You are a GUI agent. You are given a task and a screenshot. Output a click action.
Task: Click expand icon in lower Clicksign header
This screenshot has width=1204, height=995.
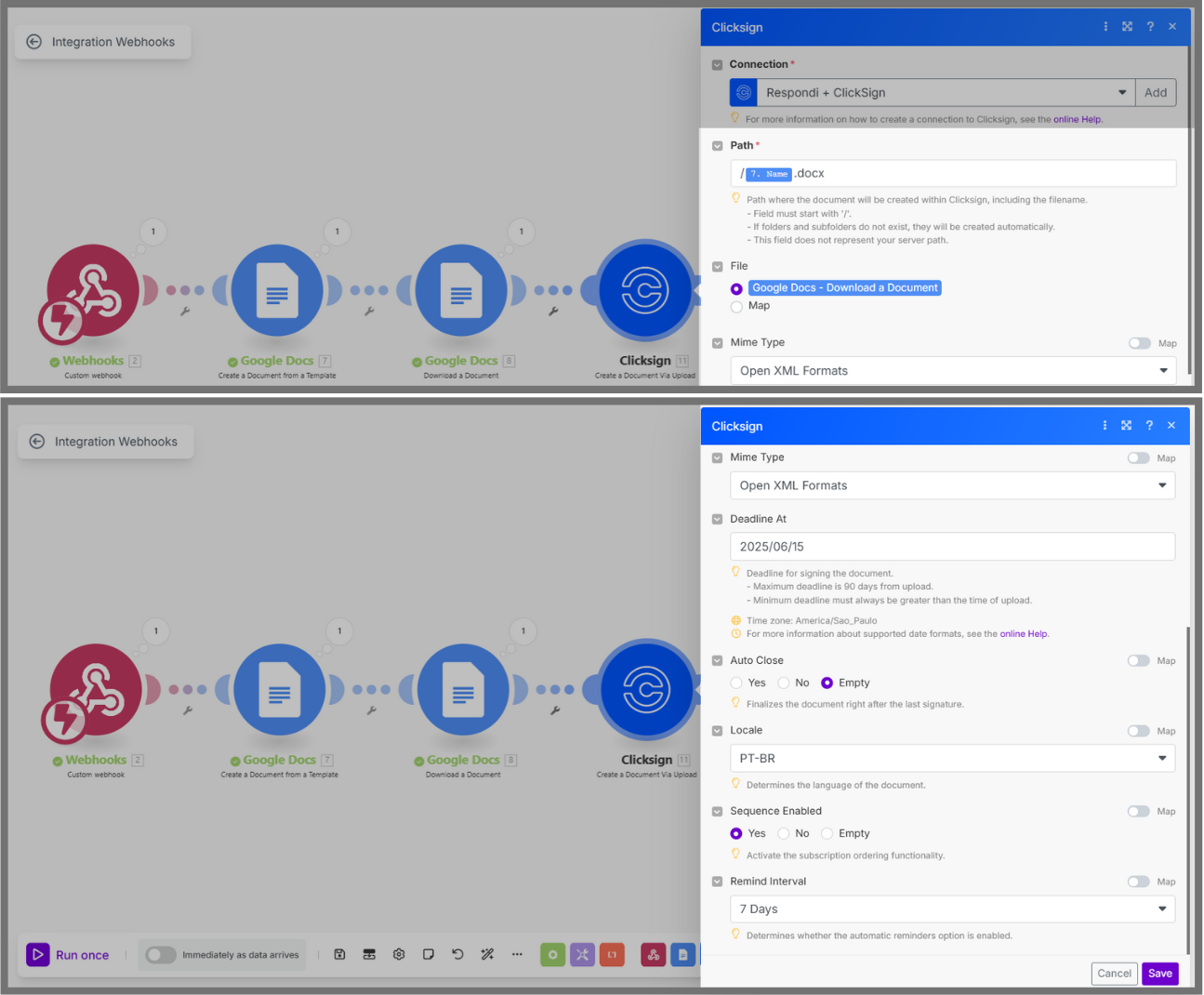pos(1126,425)
